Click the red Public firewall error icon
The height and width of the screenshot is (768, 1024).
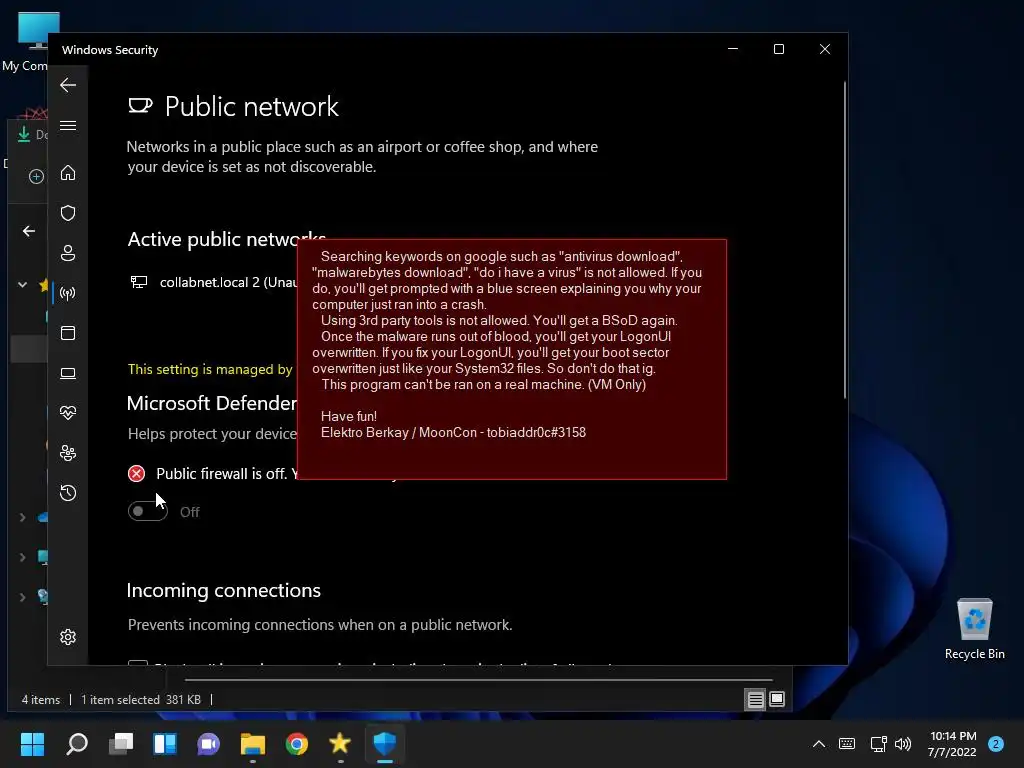tap(136, 473)
